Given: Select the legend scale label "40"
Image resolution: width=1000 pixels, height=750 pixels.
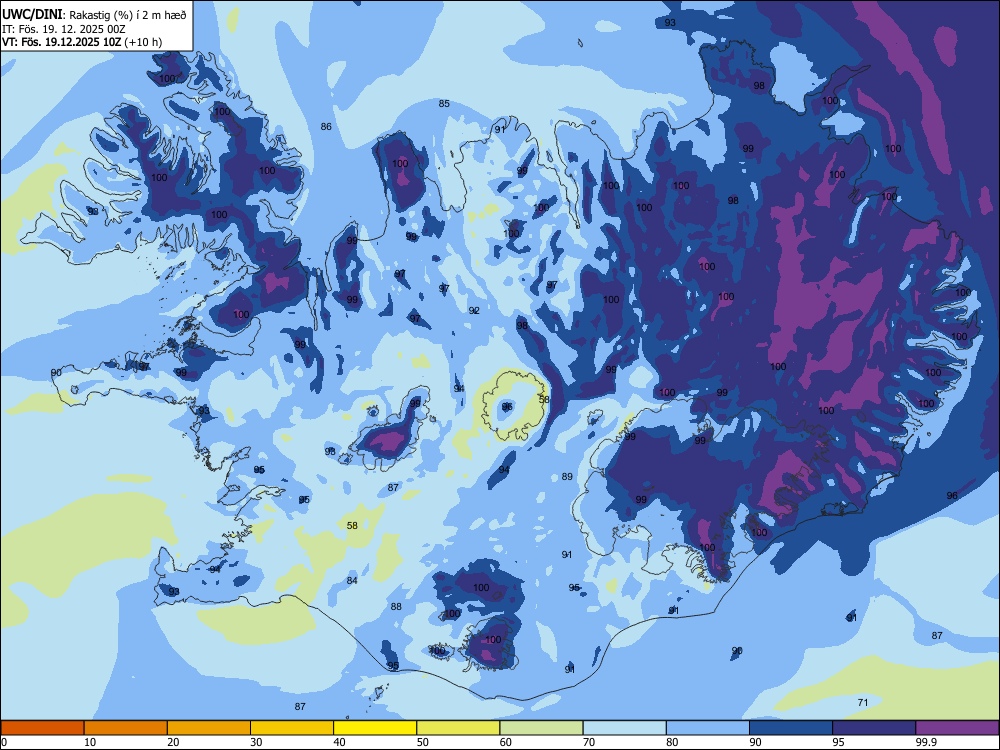Looking at the screenshot, I should click(x=339, y=742).
